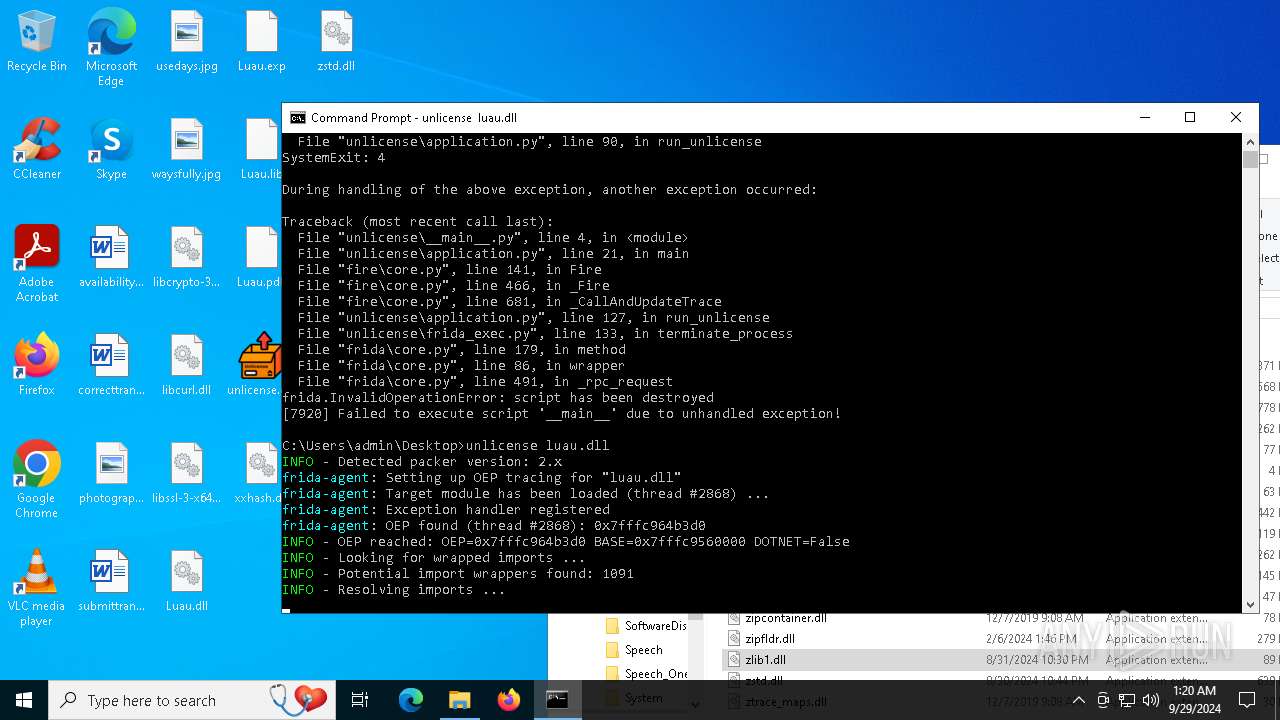Click the Windows Start button
This screenshot has height=720, width=1280.
pyautogui.click(x=24, y=700)
